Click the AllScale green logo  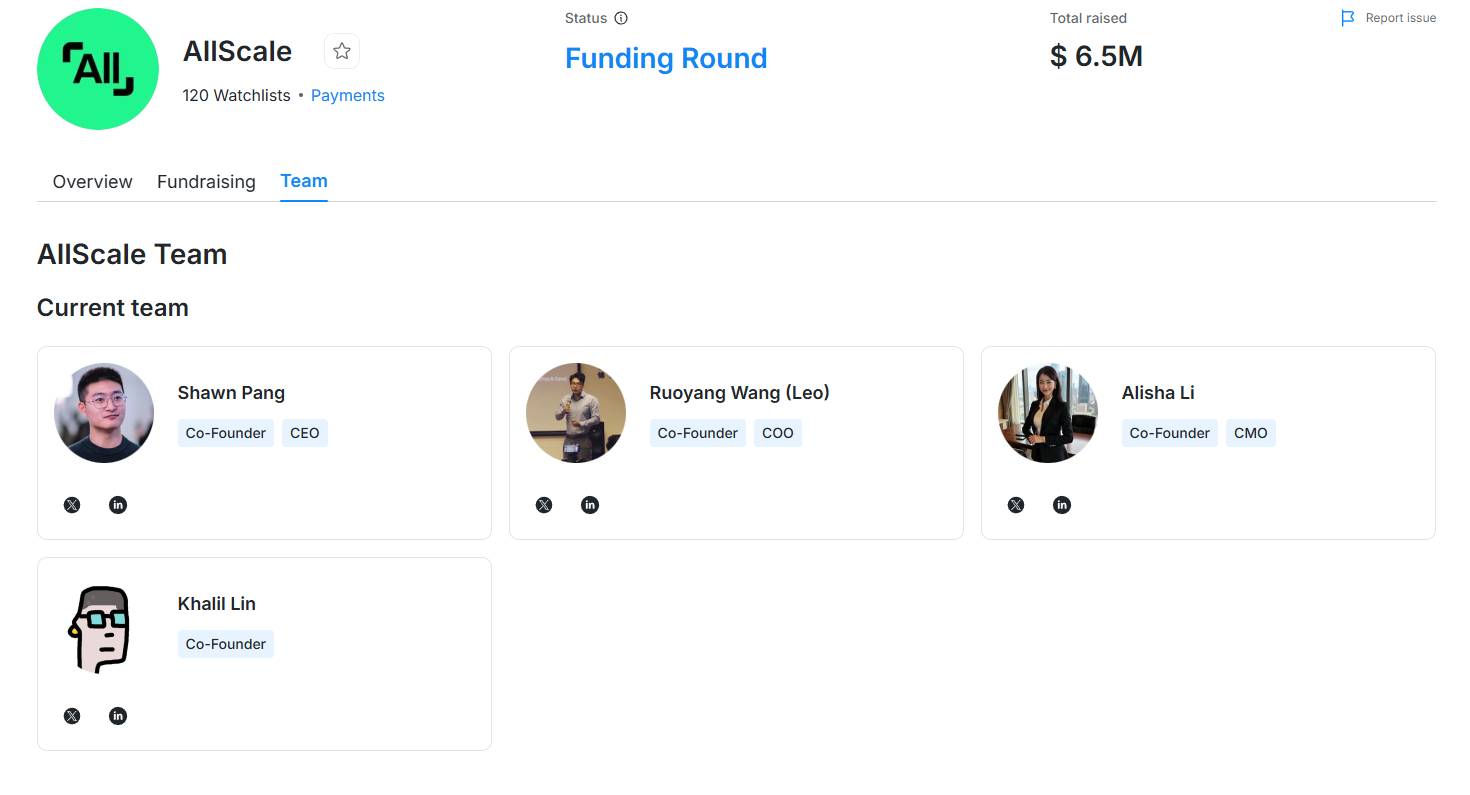[98, 69]
